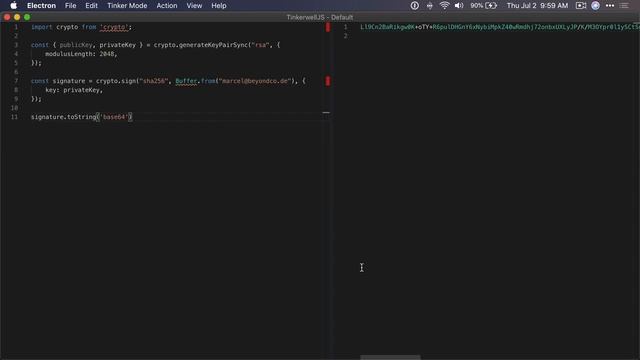Open the Wi-Fi status menu
This screenshot has height=360, width=640.
pos(444,6)
